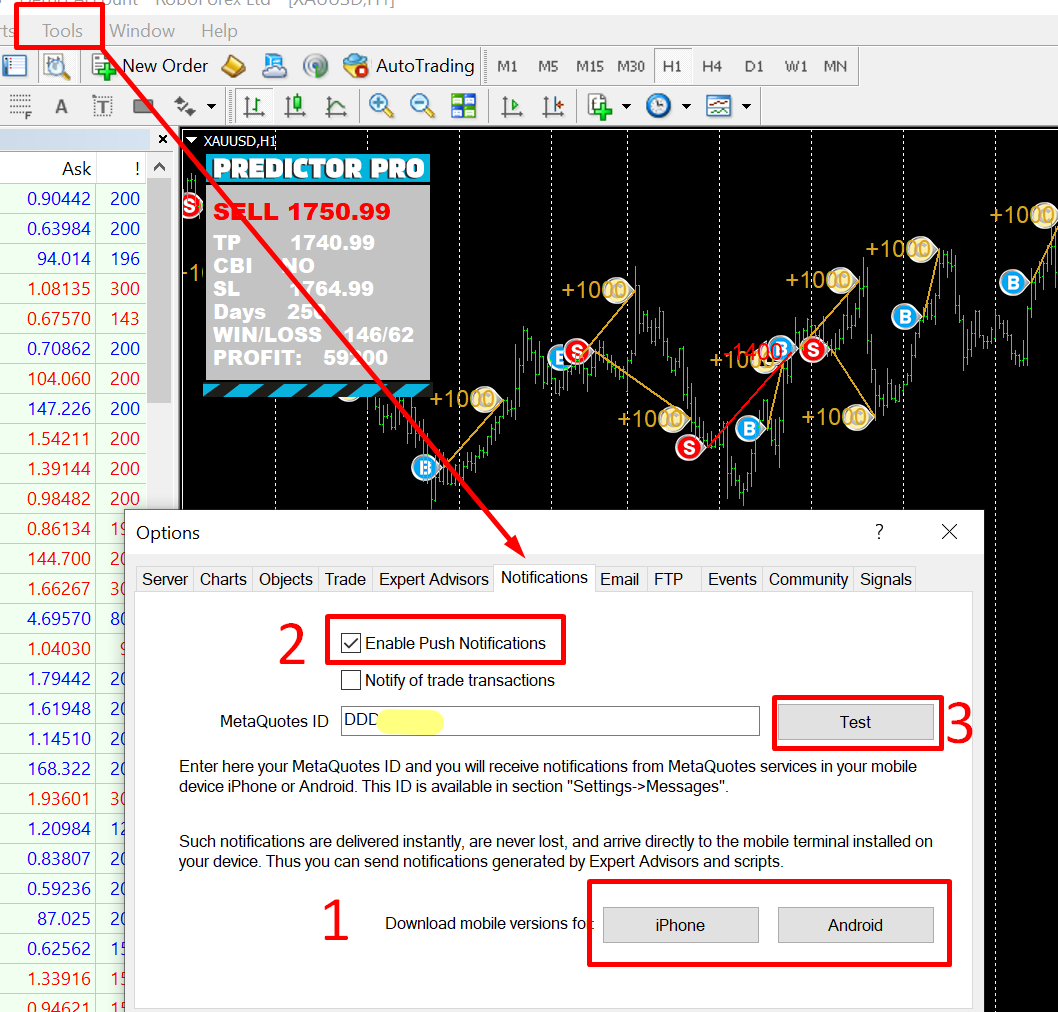Switch to the Email tab
This screenshot has height=1012, width=1058.
pyautogui.click(x=619, y=580)
